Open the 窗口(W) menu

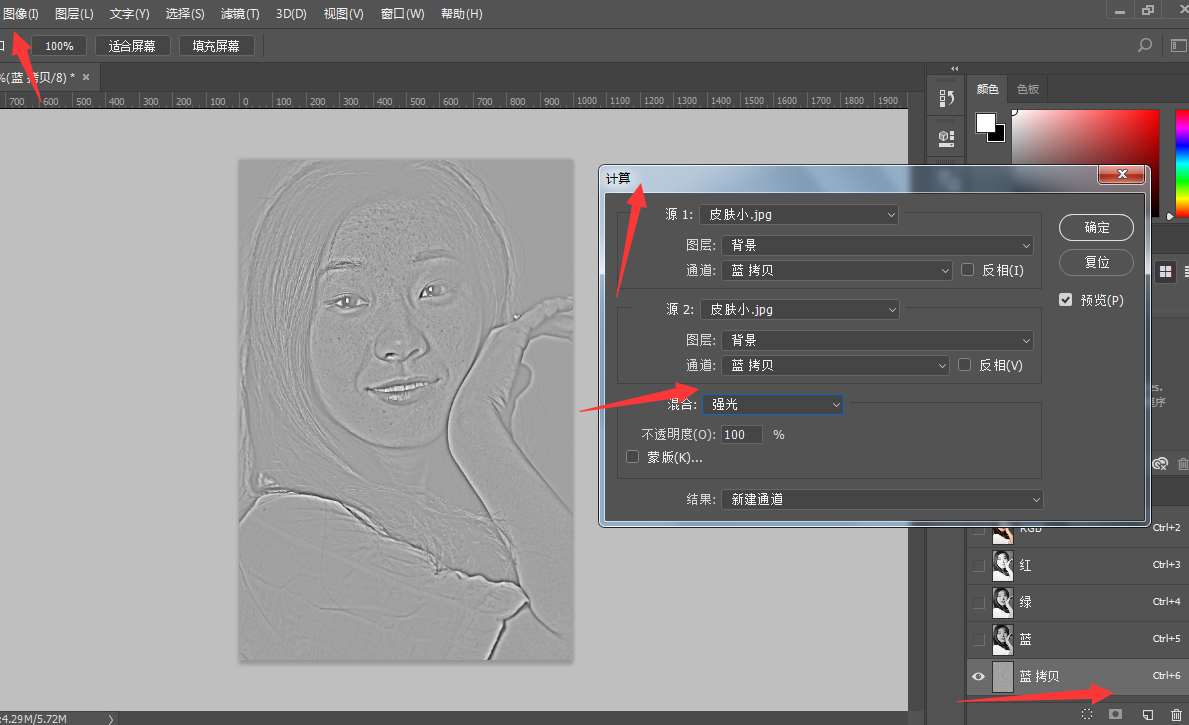pos(403,14)
